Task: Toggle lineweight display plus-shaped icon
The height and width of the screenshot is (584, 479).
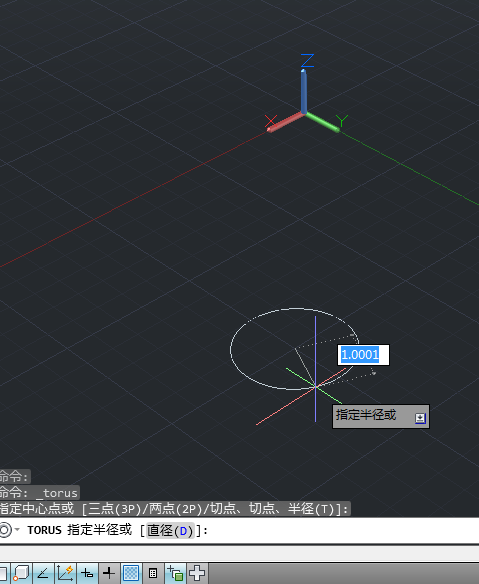Action: 109,573
